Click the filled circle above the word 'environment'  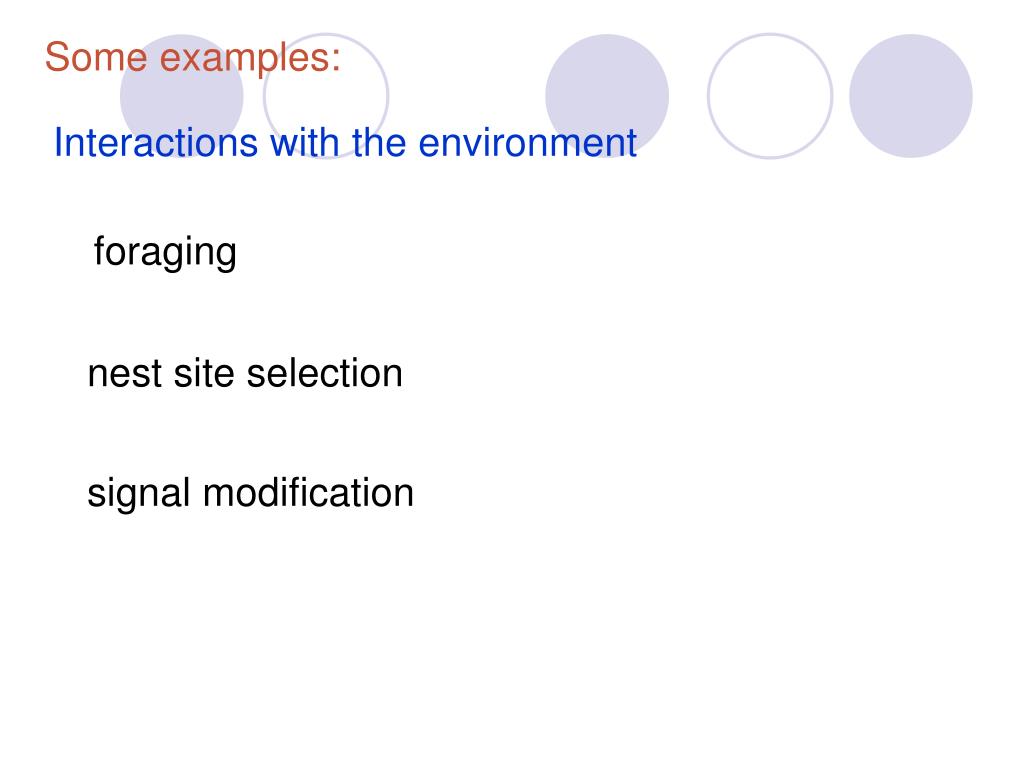tap(607, 96)
